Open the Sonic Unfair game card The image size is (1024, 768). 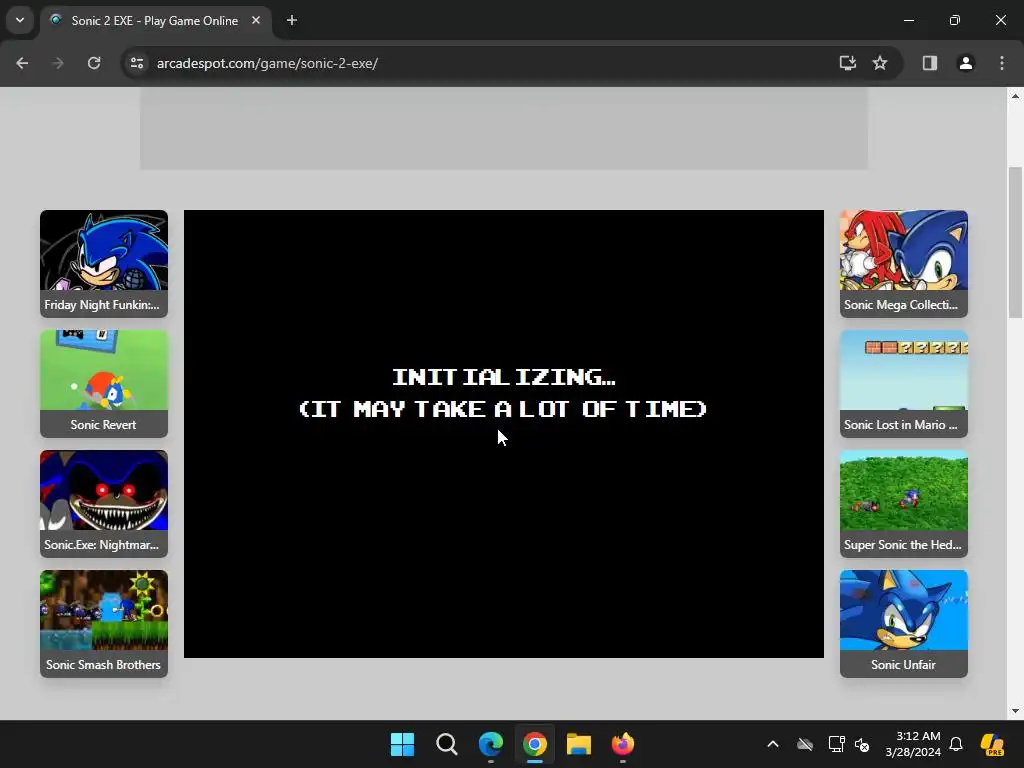(x=904, y=624)
